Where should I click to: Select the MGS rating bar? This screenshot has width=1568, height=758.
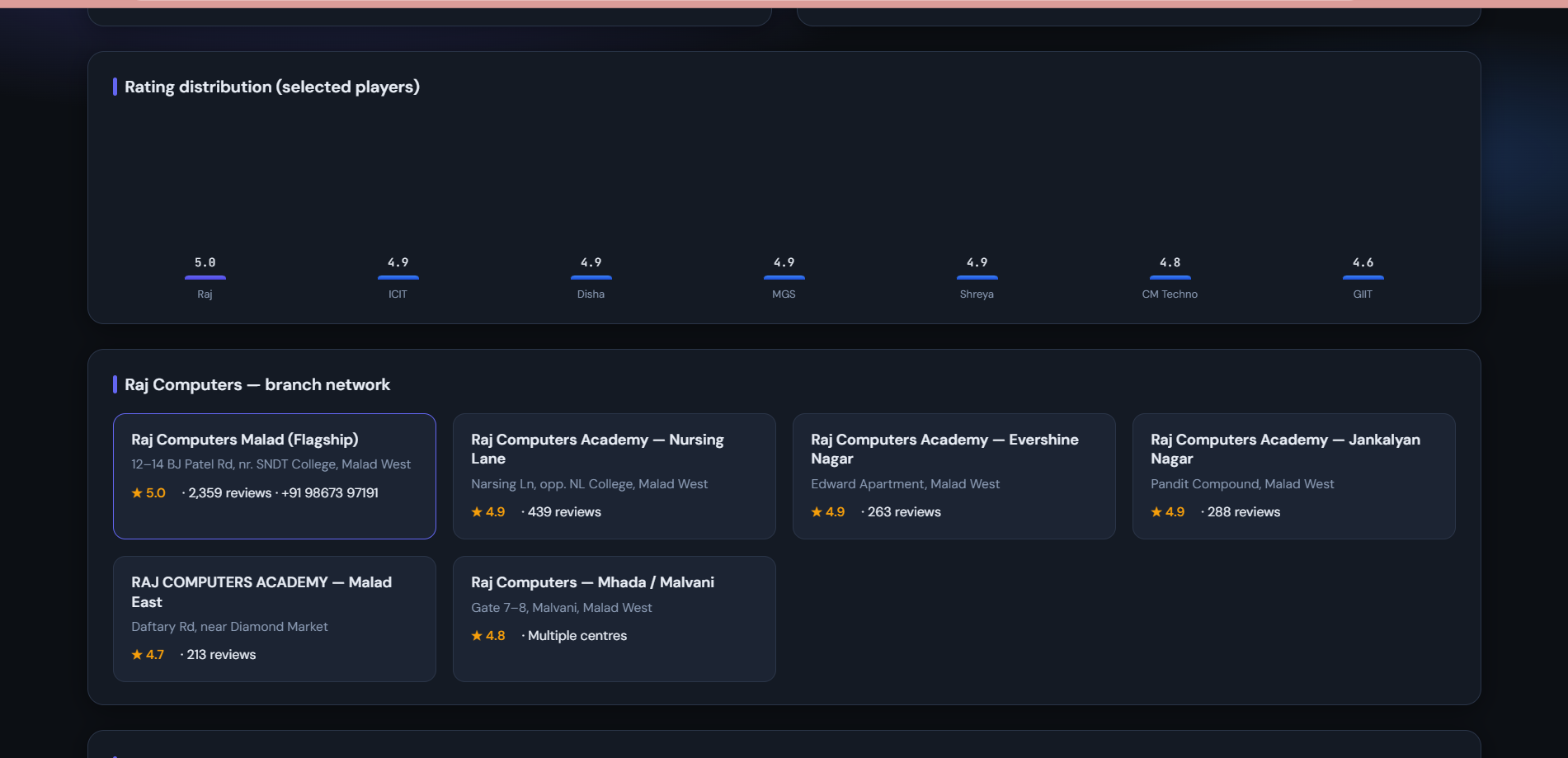coord(784,277)
